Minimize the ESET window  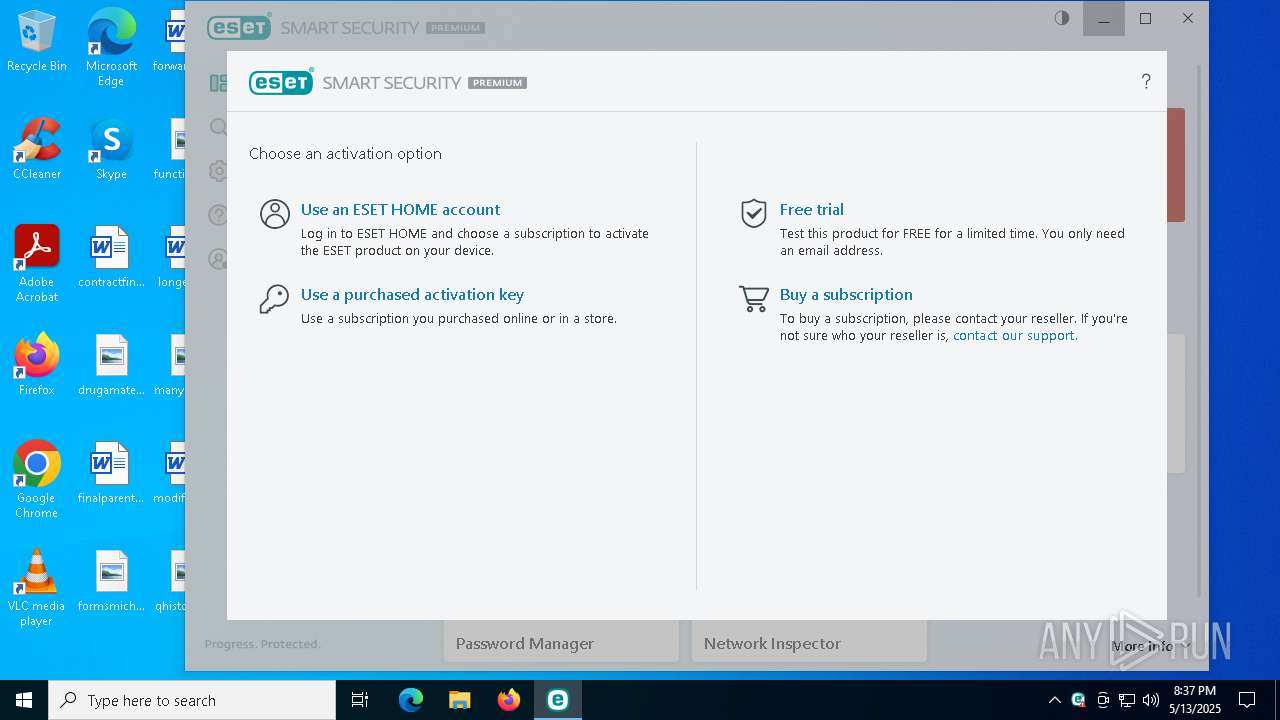pyautogui.click(x=1104, y=18)
